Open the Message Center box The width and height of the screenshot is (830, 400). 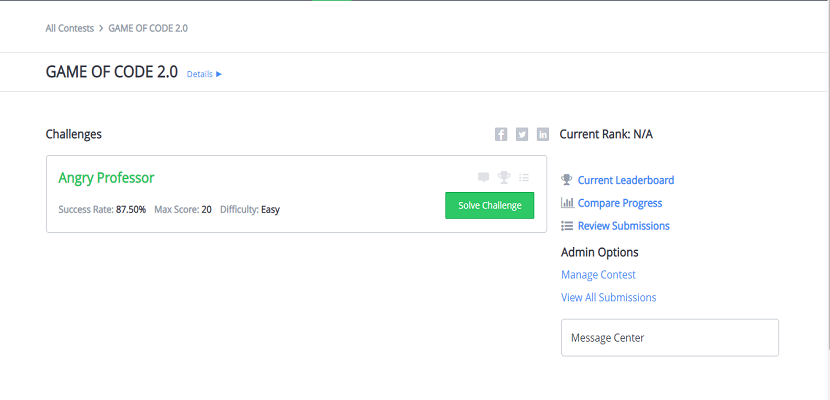[x=669, y=338]
